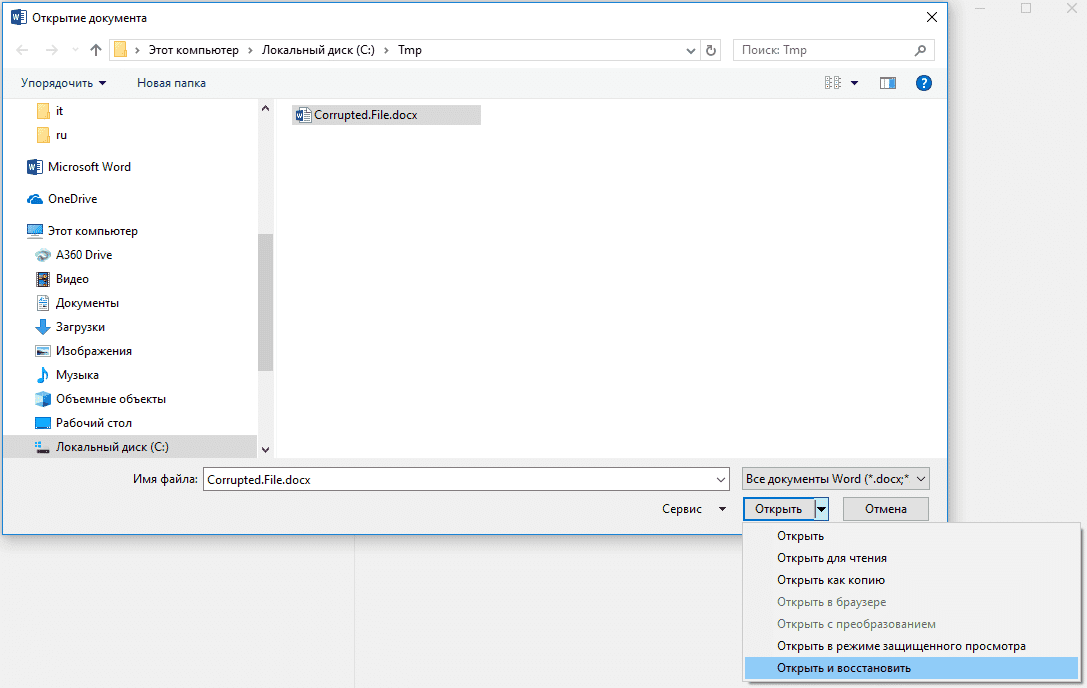
Task: Click the 'Отмена' button
Action: point(886,509)
